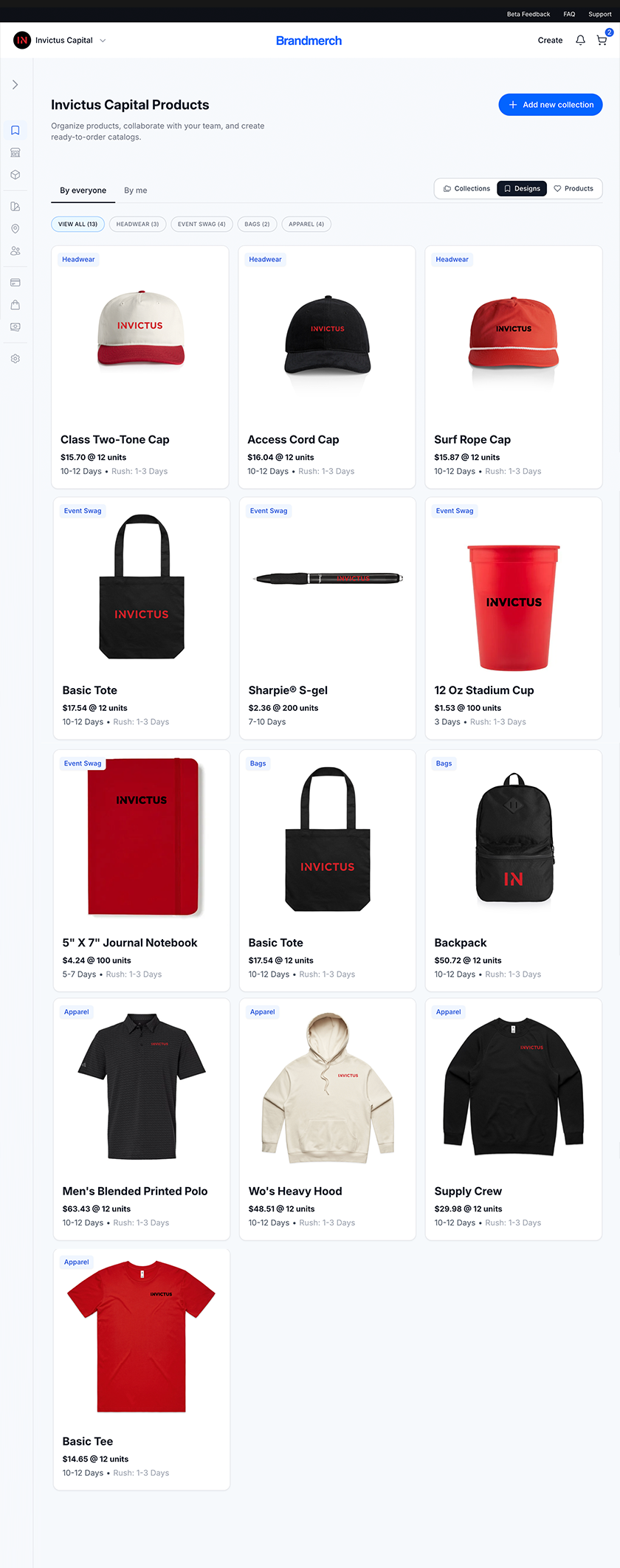This screenshot has height=1568, width=620.
Task: Switch to the By me tab
Action: pyautogui.click(x=136, y=190)
